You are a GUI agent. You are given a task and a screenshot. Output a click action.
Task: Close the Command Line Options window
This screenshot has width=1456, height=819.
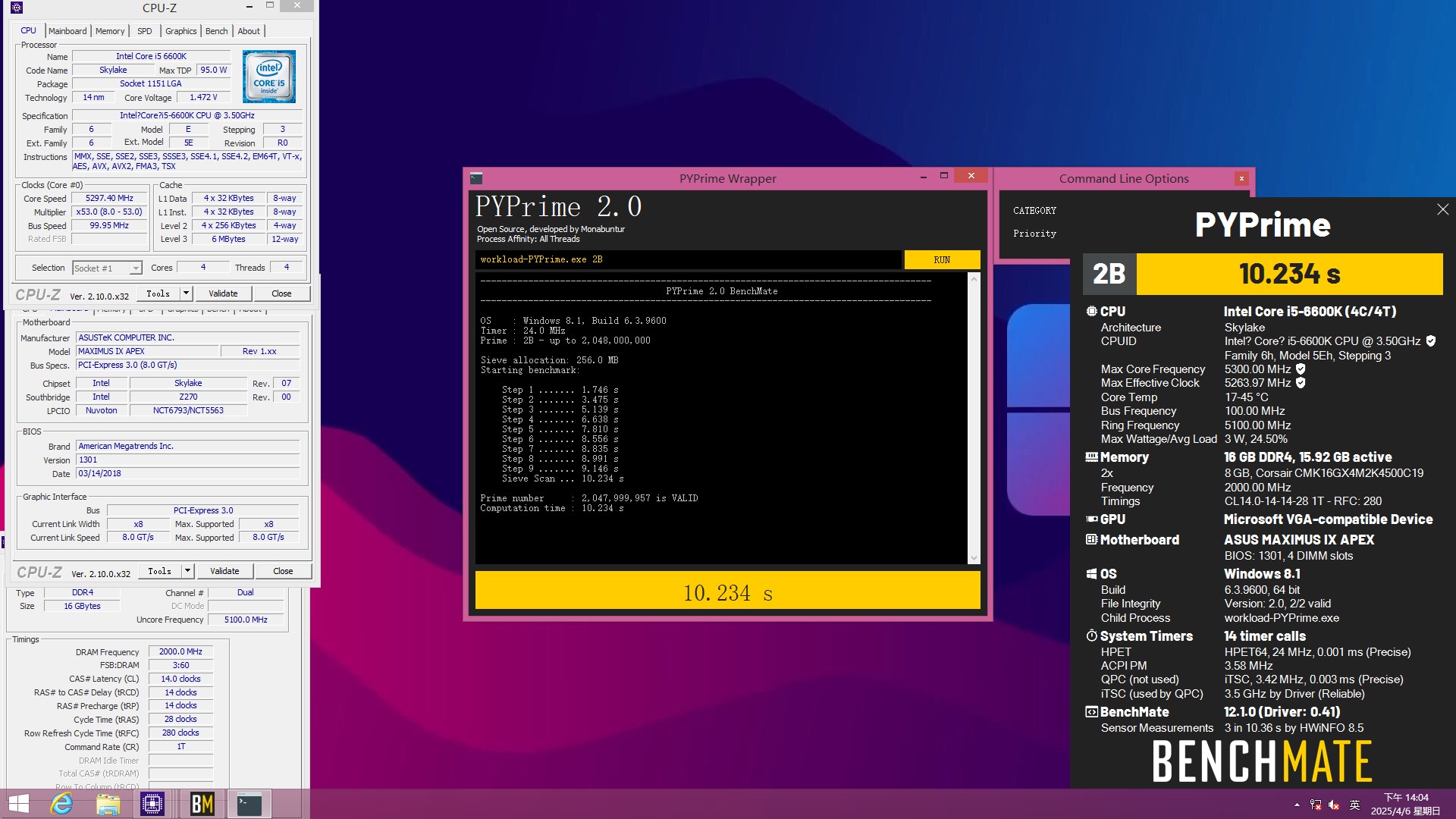pos(1241,179)
